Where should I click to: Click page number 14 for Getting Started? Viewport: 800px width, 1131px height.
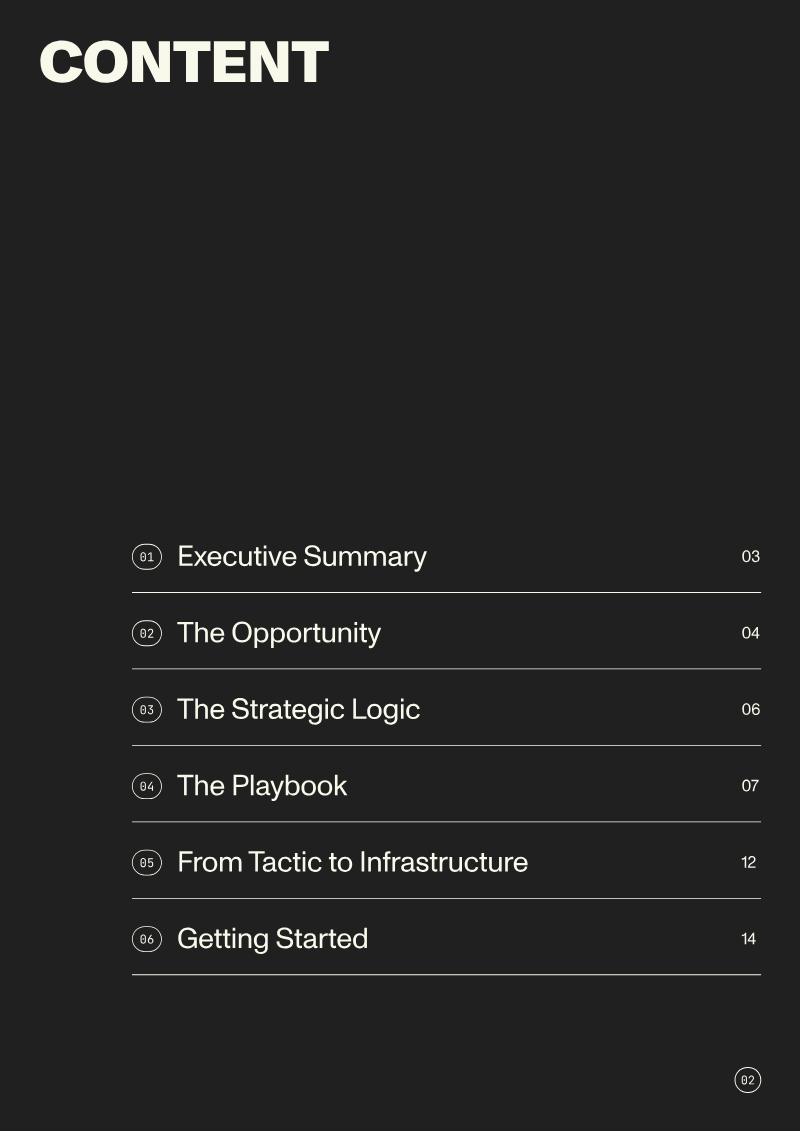[749, 939]
